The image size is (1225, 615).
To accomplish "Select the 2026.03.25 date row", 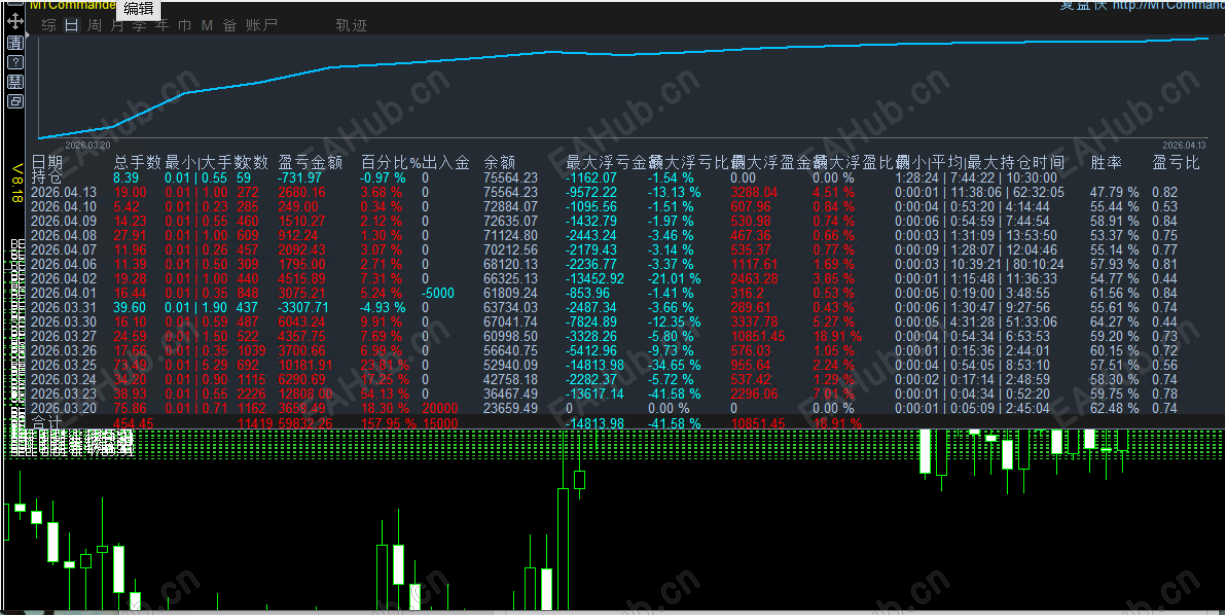I will coord(64,366).
